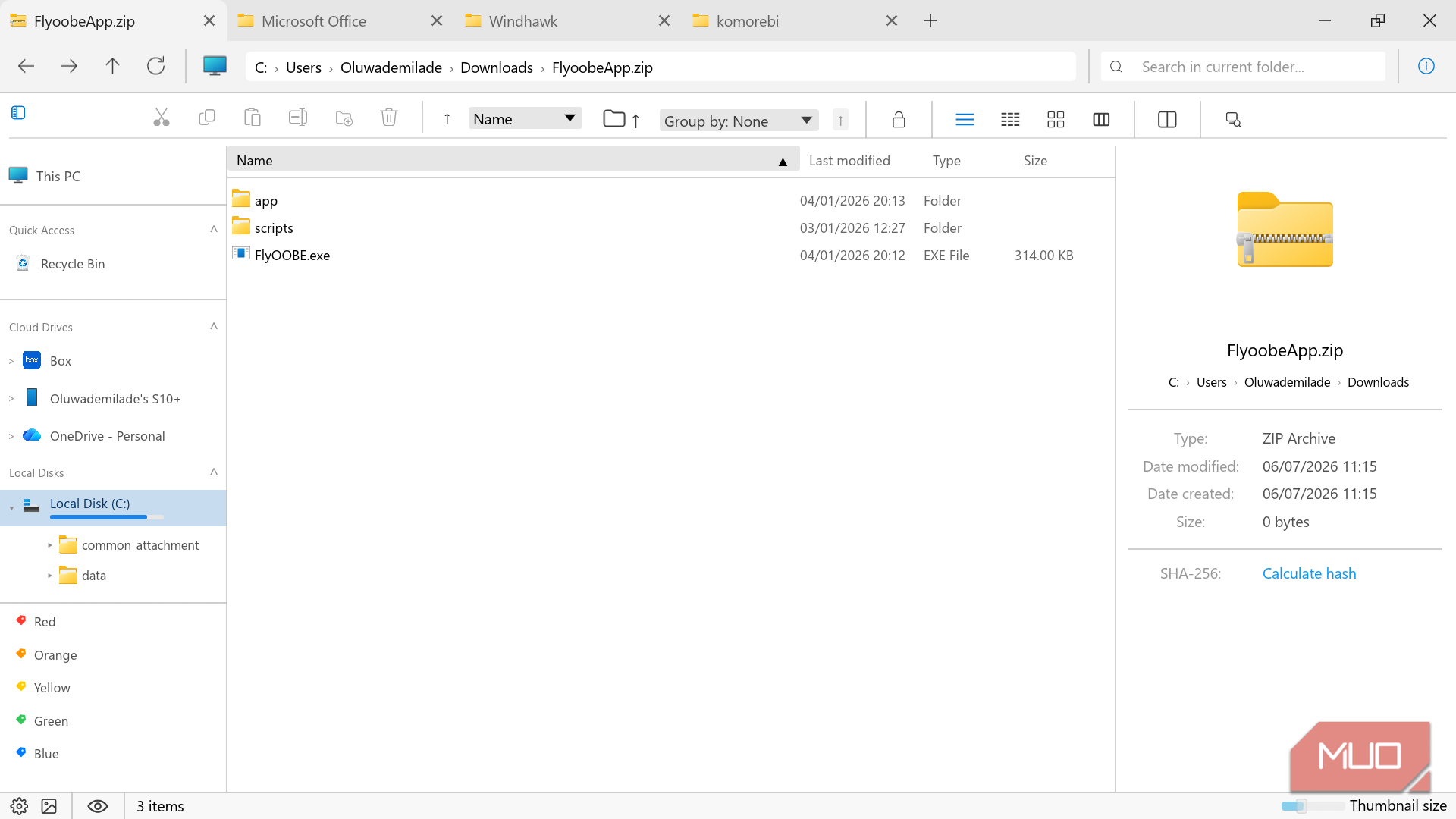Collapse the Local Disks section
This screenshot has width=1456, height=819.
coord(214,472)
